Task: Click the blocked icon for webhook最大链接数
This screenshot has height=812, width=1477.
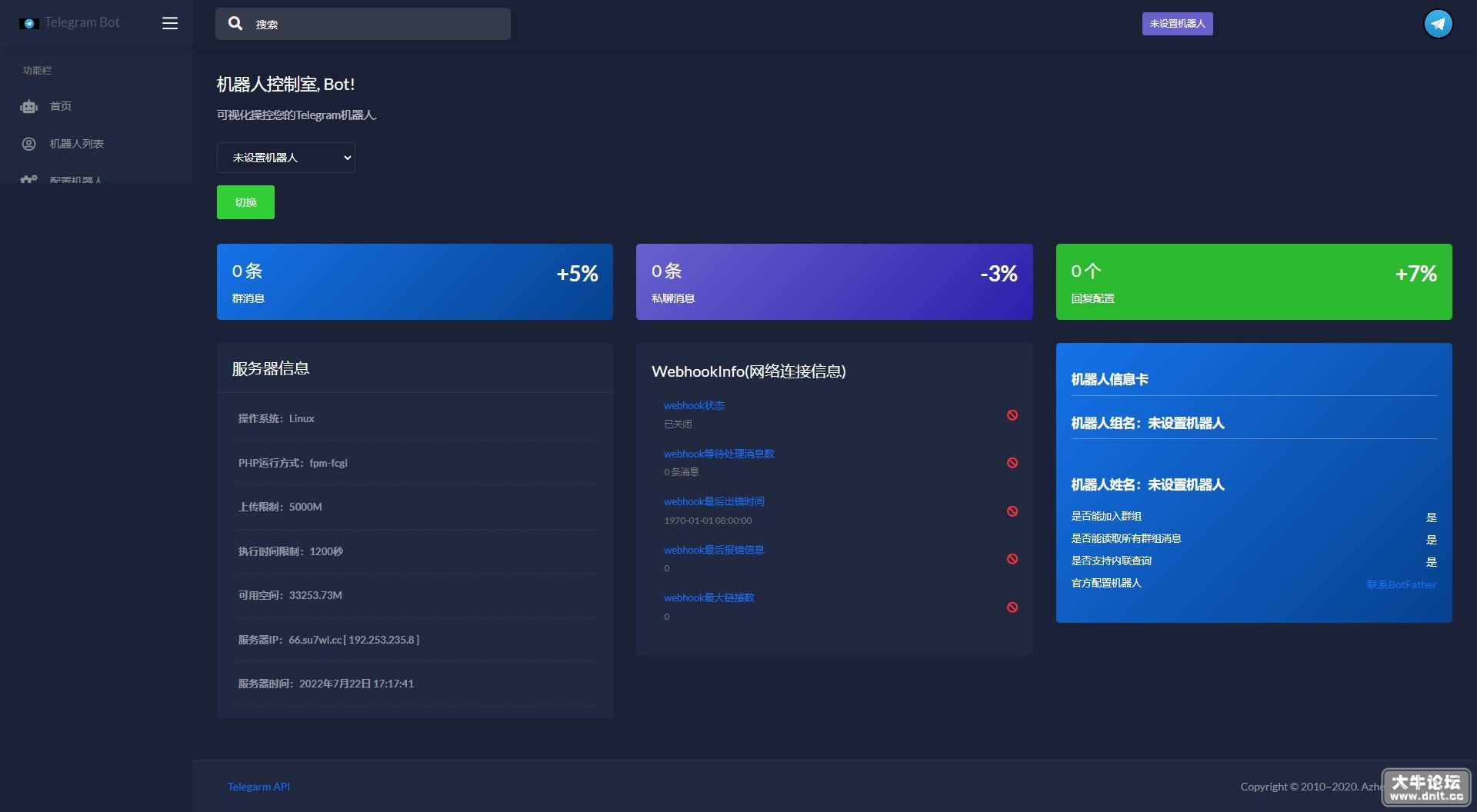Action: 1012,607
